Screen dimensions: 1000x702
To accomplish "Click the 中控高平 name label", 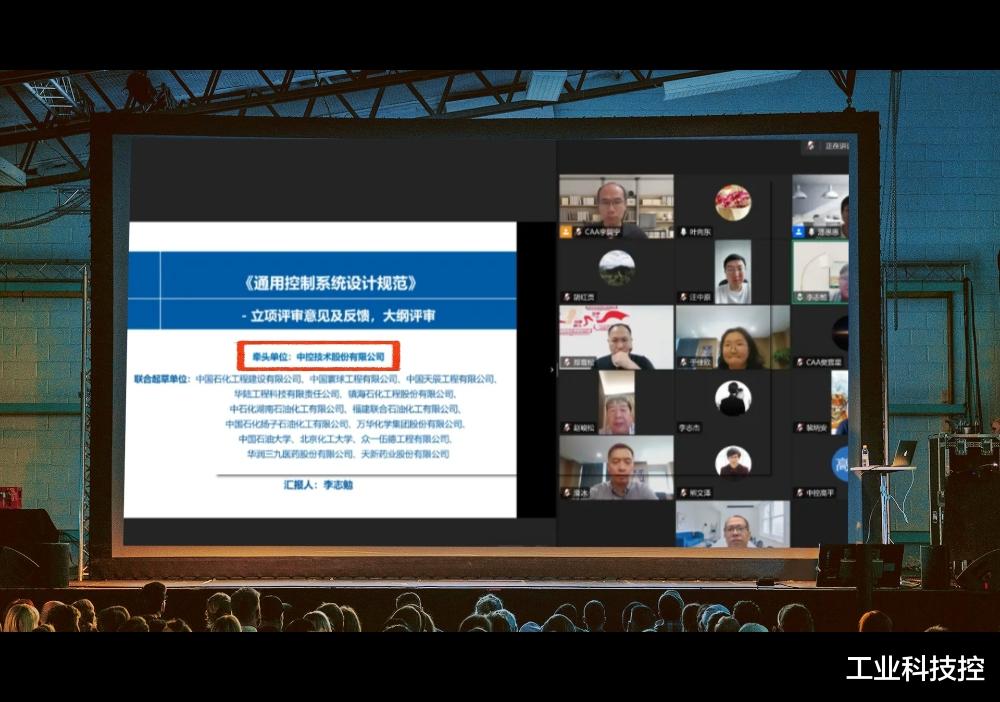I will pos(820,493).
